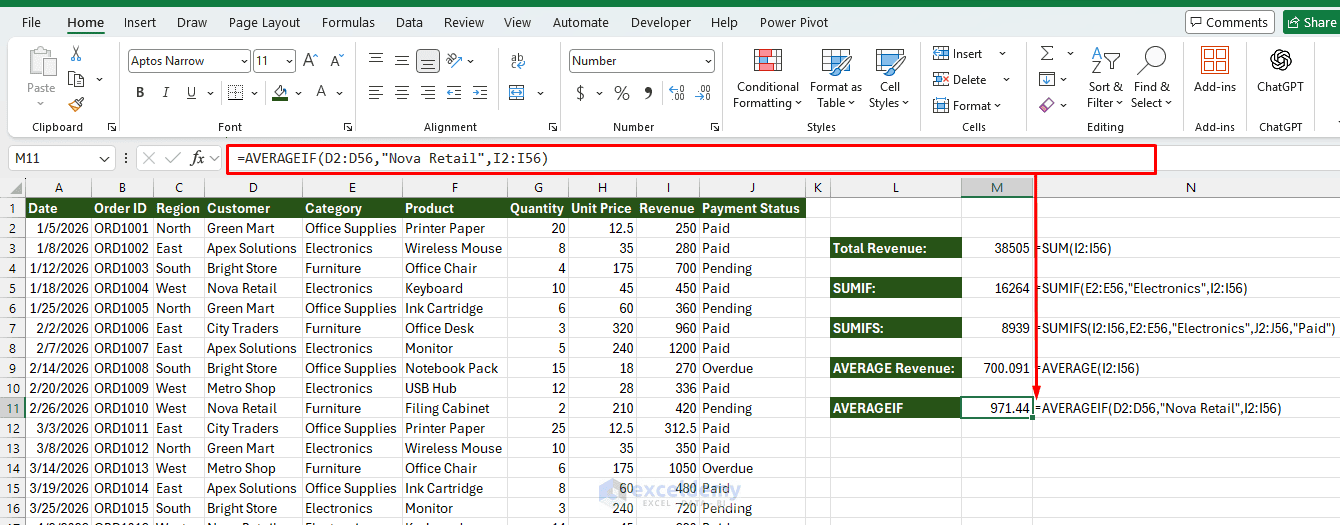The height and width of the screenshot is (525, 1340).
Task: Click the Merge & Center icon
Action: click(517, 93)
